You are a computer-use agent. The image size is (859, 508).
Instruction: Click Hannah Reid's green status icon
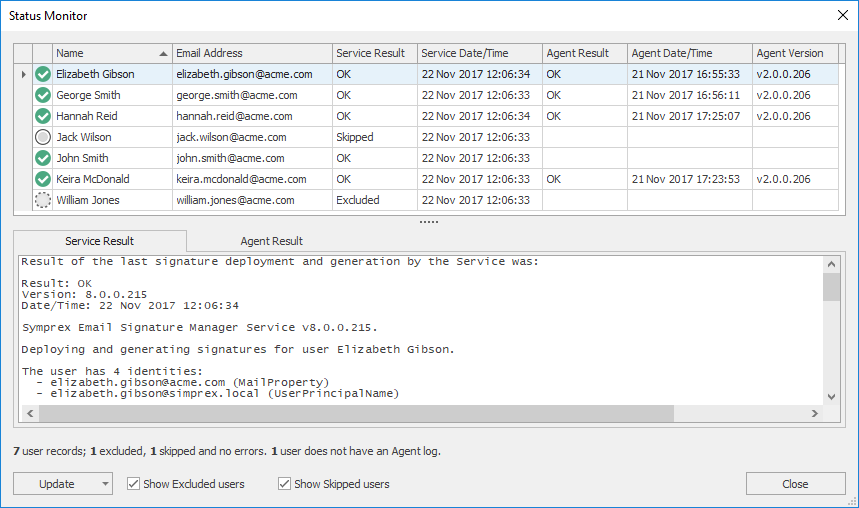pyautogui.click(x=42, y=116)
